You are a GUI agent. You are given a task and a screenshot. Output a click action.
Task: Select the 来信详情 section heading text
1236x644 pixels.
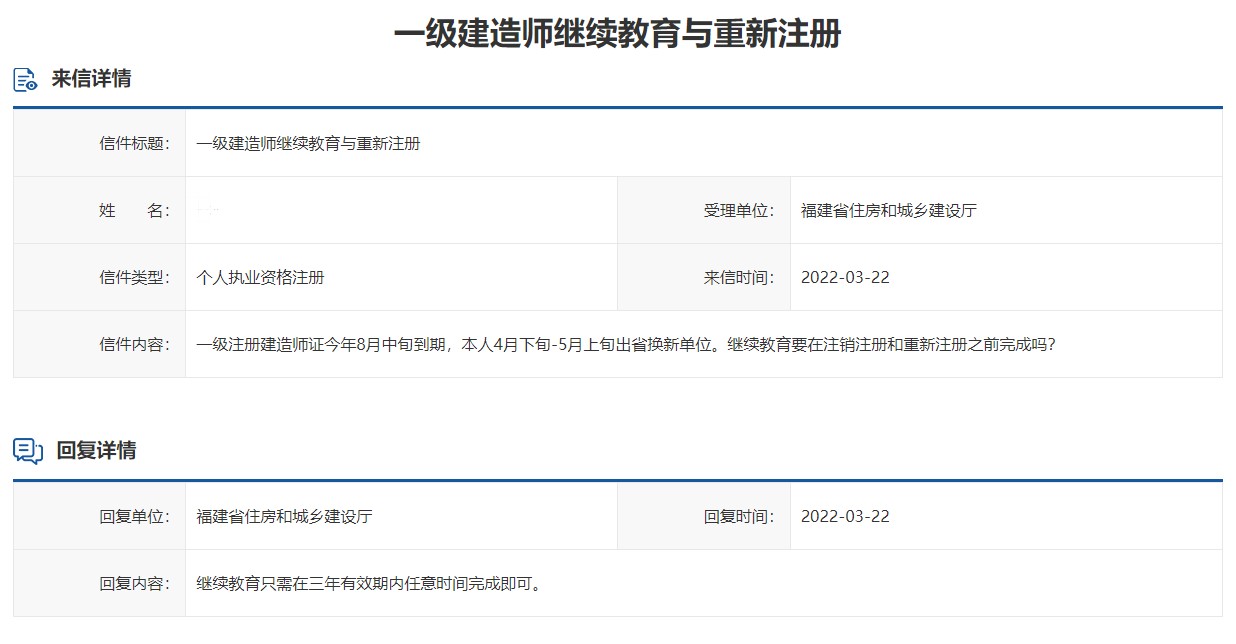click(91, 79)
